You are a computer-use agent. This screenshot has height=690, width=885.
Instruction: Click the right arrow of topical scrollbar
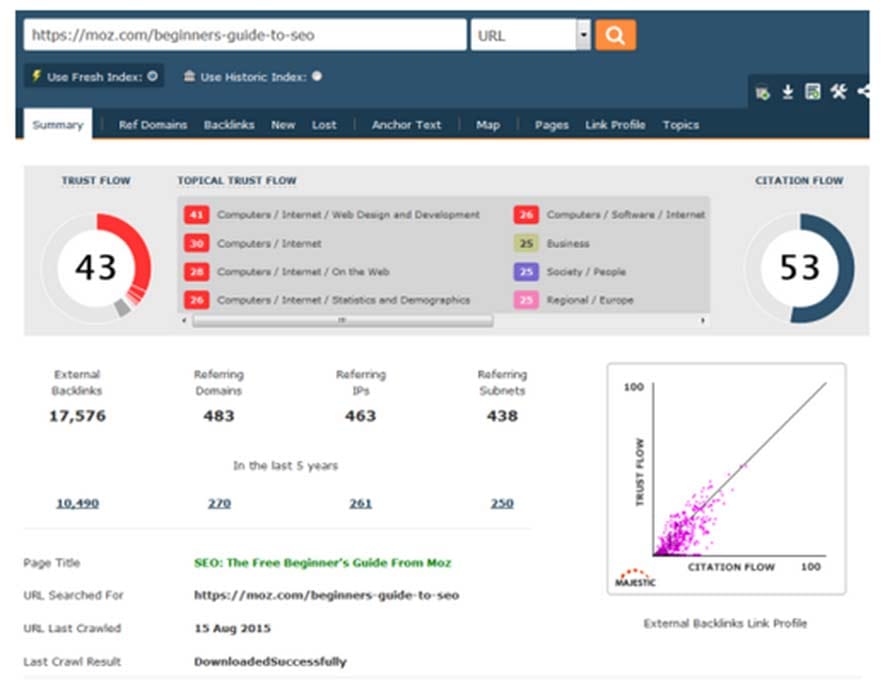point(703,320)
